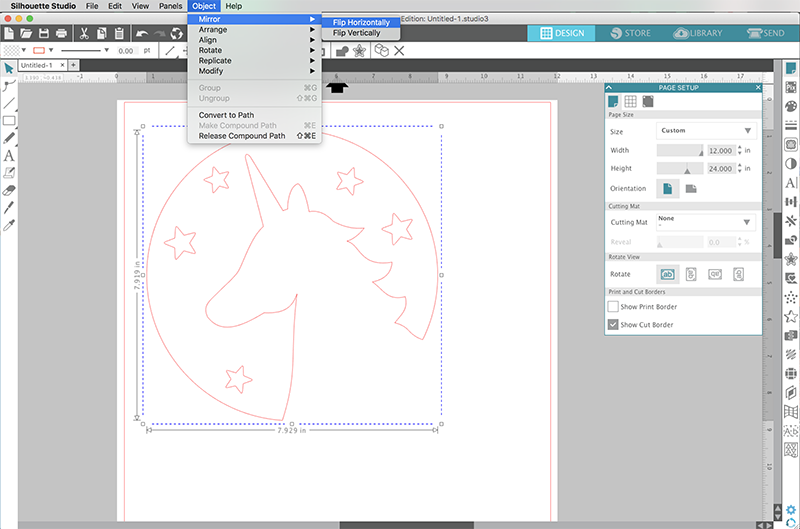This screenshot has width=800, height=529.
Task: Switch to Grid settings in Page Setup
Action: (631, 102)
